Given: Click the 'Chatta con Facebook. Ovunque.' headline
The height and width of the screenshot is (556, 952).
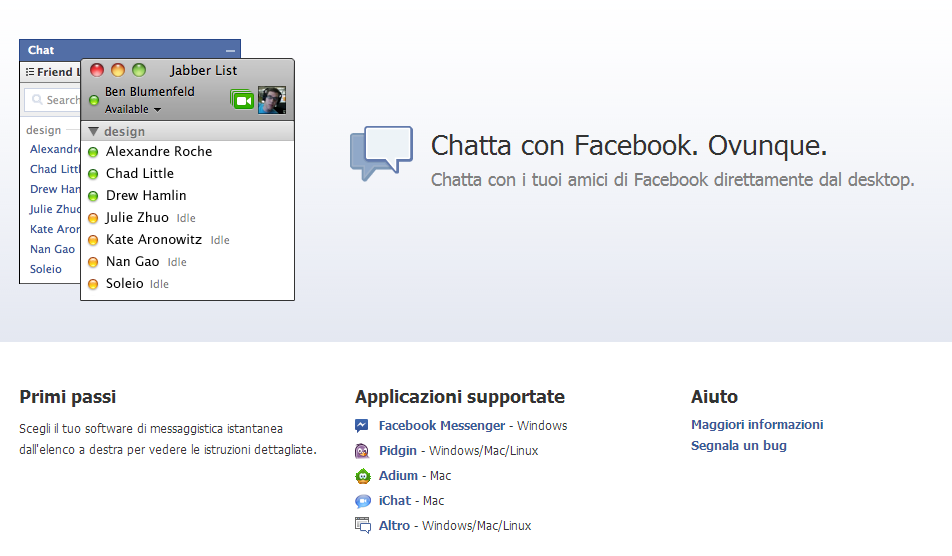Looking at the screenshot, I should [629, 146].
